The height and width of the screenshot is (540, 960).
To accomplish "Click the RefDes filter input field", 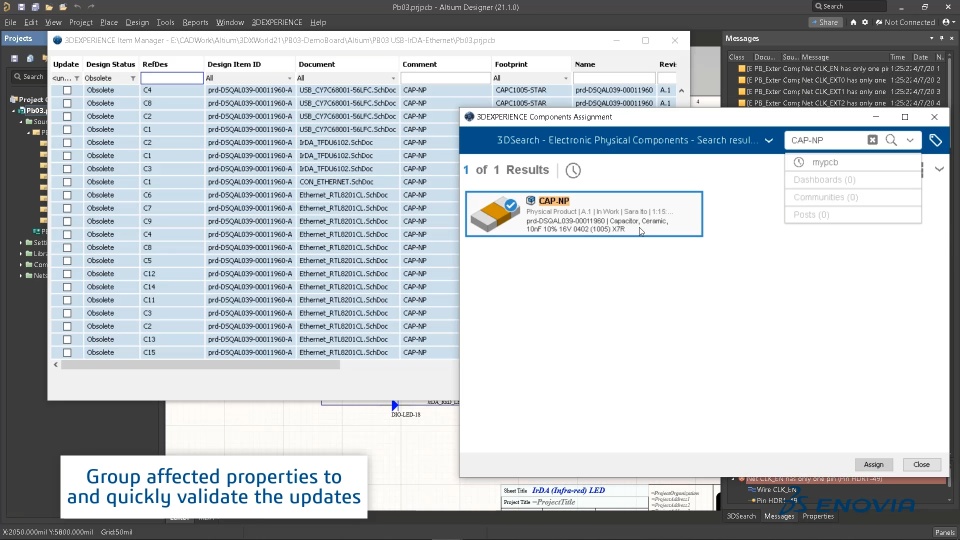I will click(171, 78).
